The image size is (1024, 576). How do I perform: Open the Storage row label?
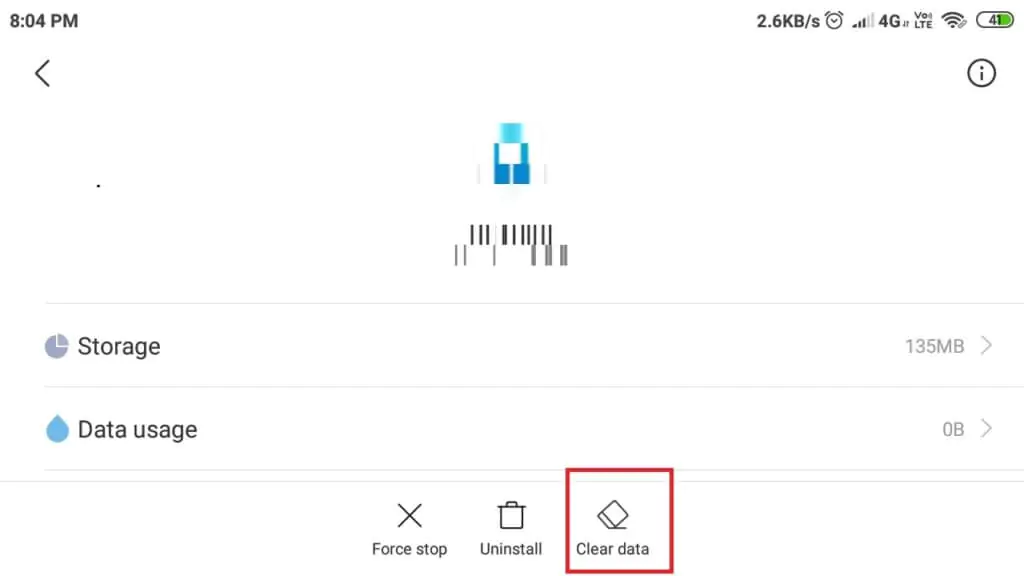(x=119, y=346)
